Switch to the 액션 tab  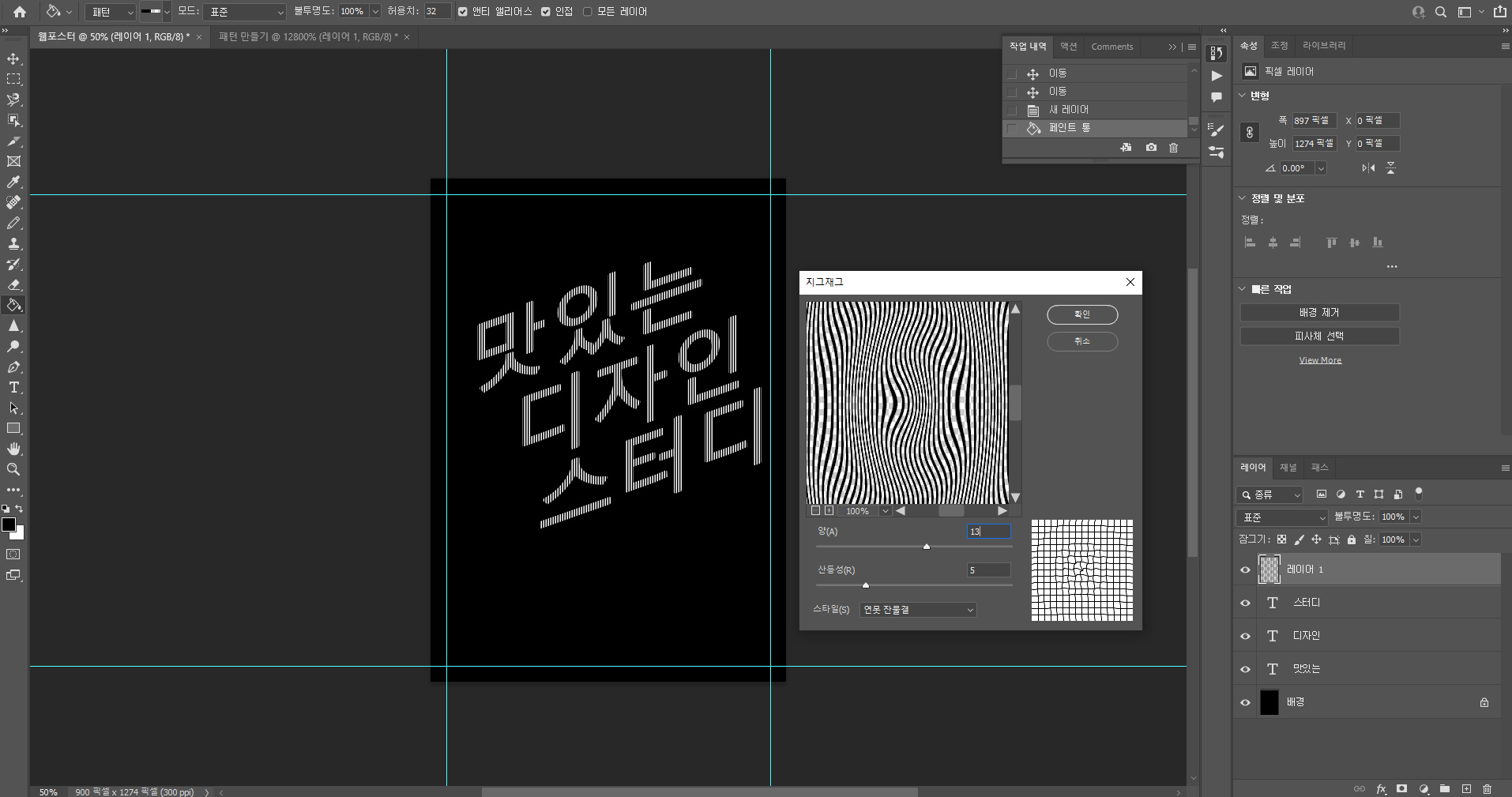click(1069, 47)
